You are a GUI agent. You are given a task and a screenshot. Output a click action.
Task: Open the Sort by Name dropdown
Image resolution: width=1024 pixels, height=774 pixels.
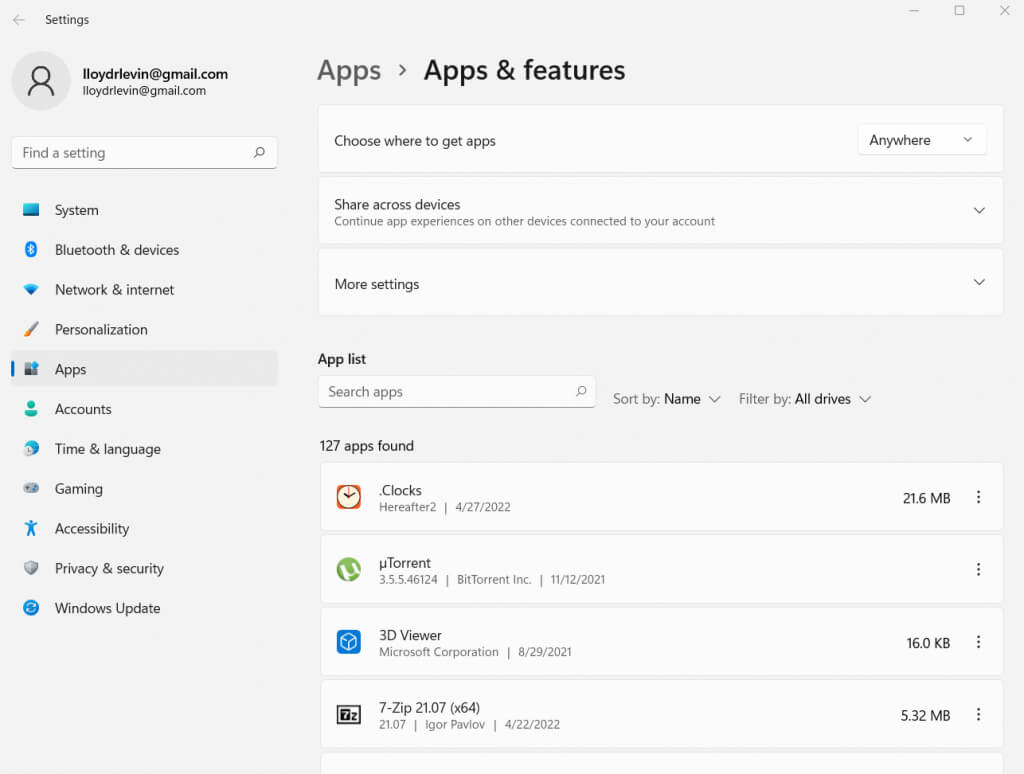click(x=667, y=399)
